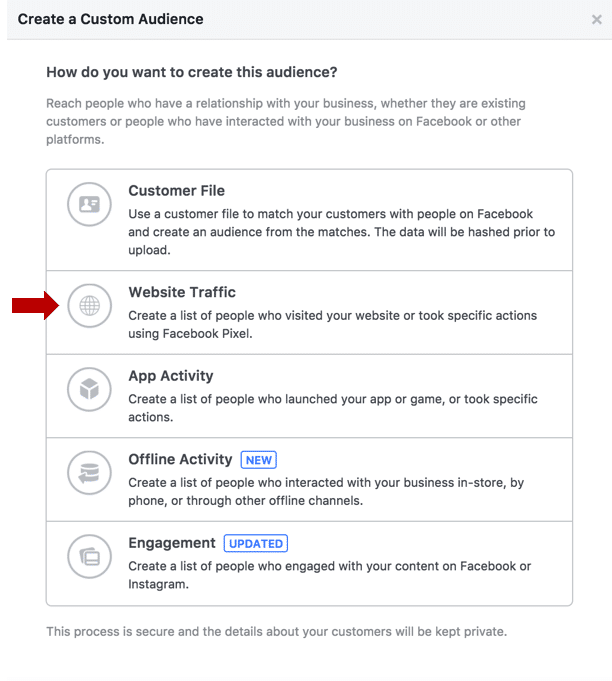Choose the Website Traffic title
612x681 pixels.
tap(182, 292)
